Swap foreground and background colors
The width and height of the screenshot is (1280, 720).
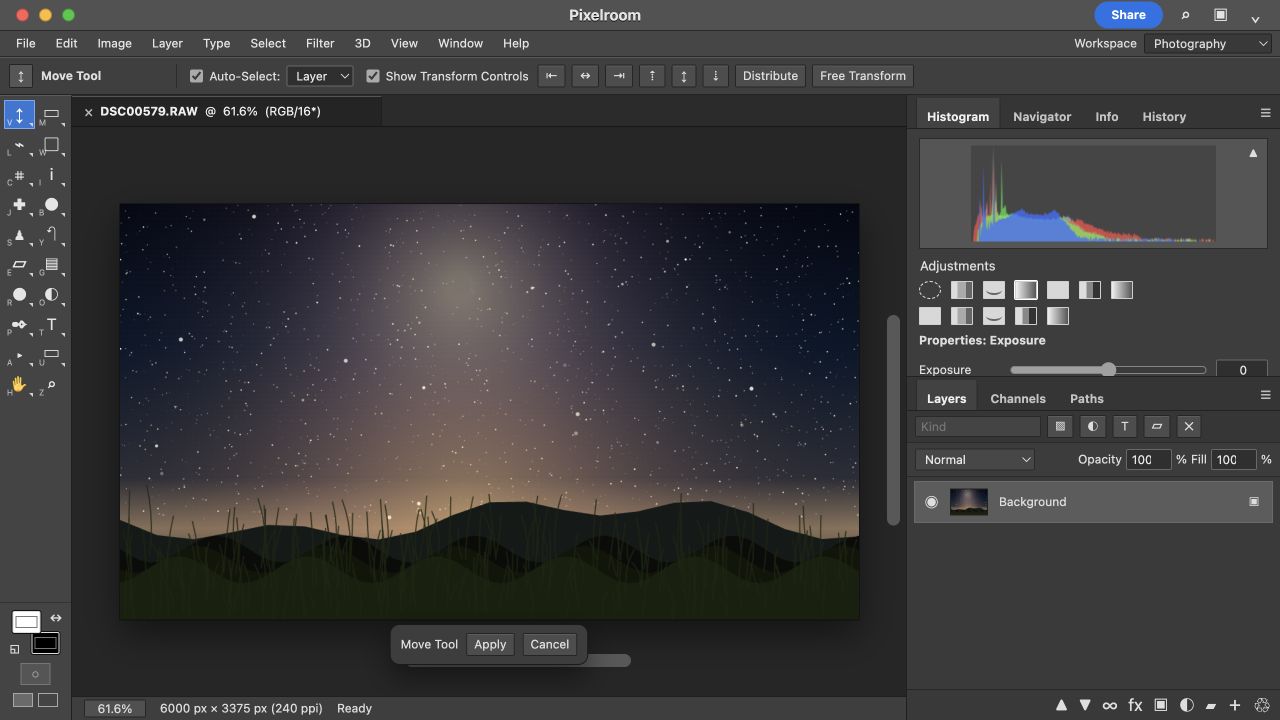click(56, 618)
